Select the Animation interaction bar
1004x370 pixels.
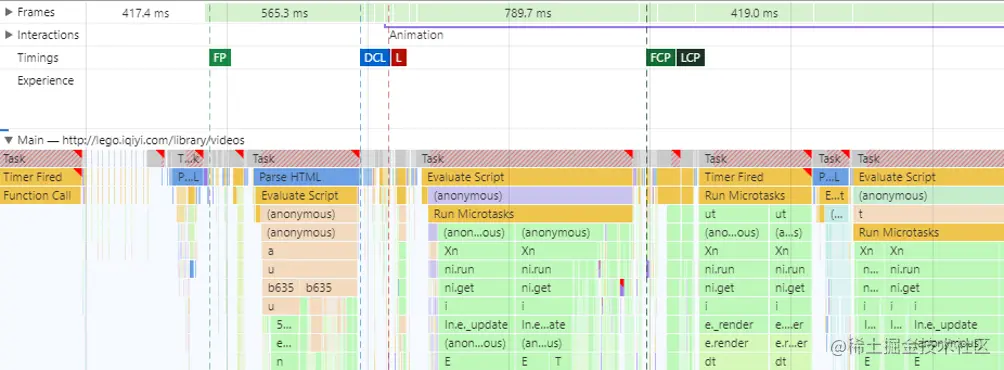coord(693,26)
